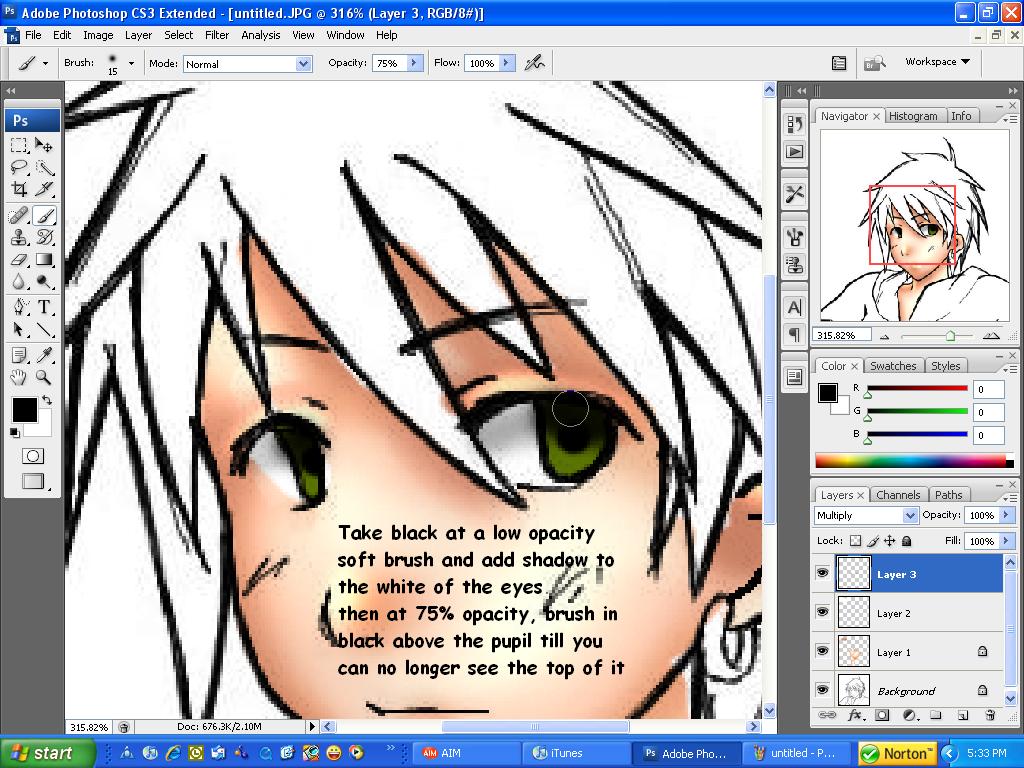Expand the Workspace dropdown
Viewport: 1024px width, 768px height.
click(x=937, y=62)
